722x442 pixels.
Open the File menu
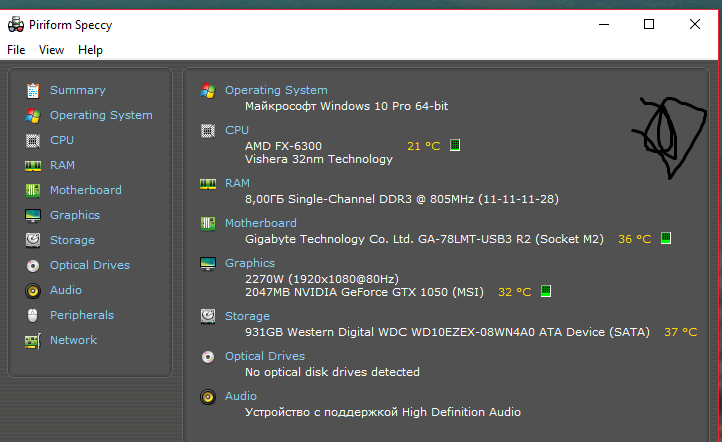[16, 50]
